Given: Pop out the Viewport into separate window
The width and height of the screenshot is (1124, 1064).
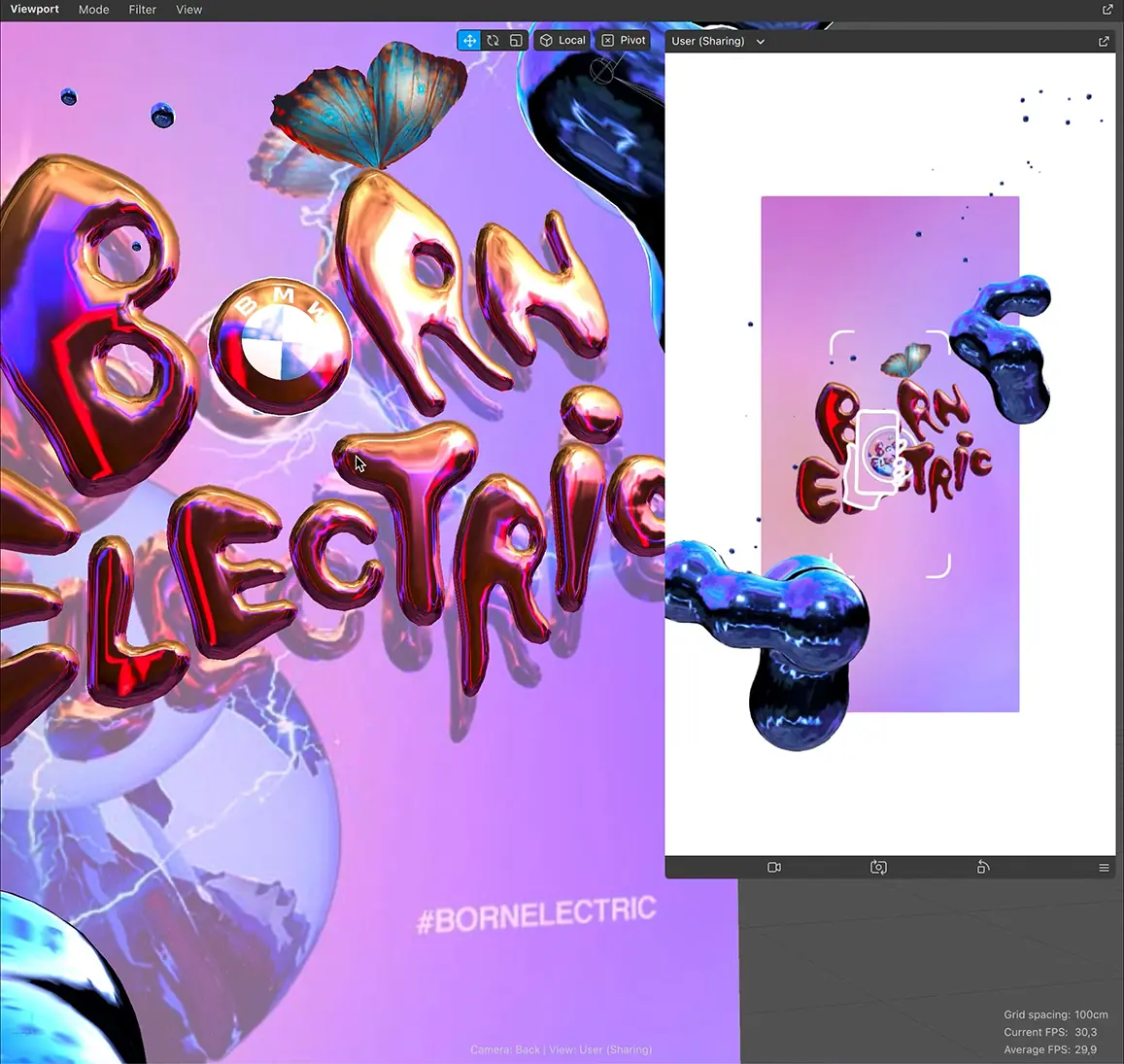Looking at the screenshot, I should (1107, 10).
